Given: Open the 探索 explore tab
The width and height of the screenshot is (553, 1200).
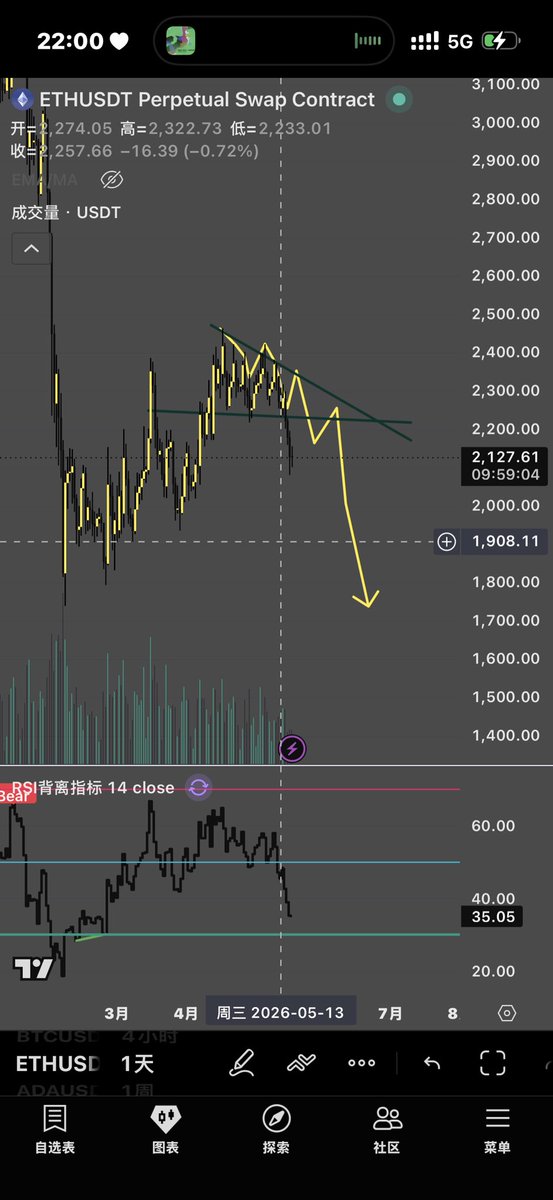Looking at the screenshot, I should point(276,1130).
